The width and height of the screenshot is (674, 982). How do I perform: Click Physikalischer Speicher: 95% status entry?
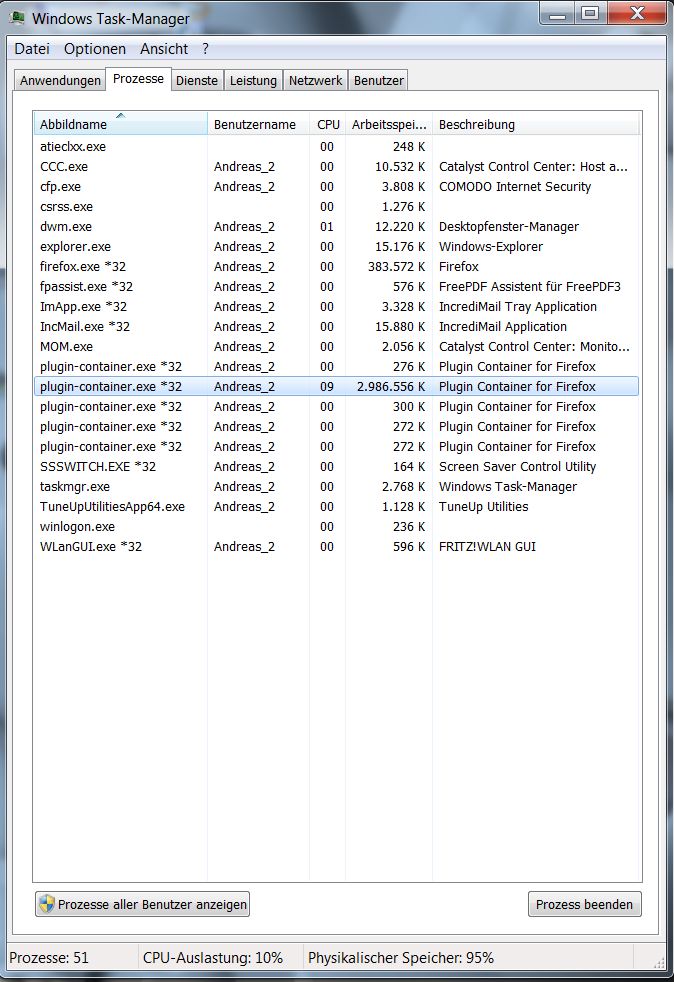click(x=401, y=958)
